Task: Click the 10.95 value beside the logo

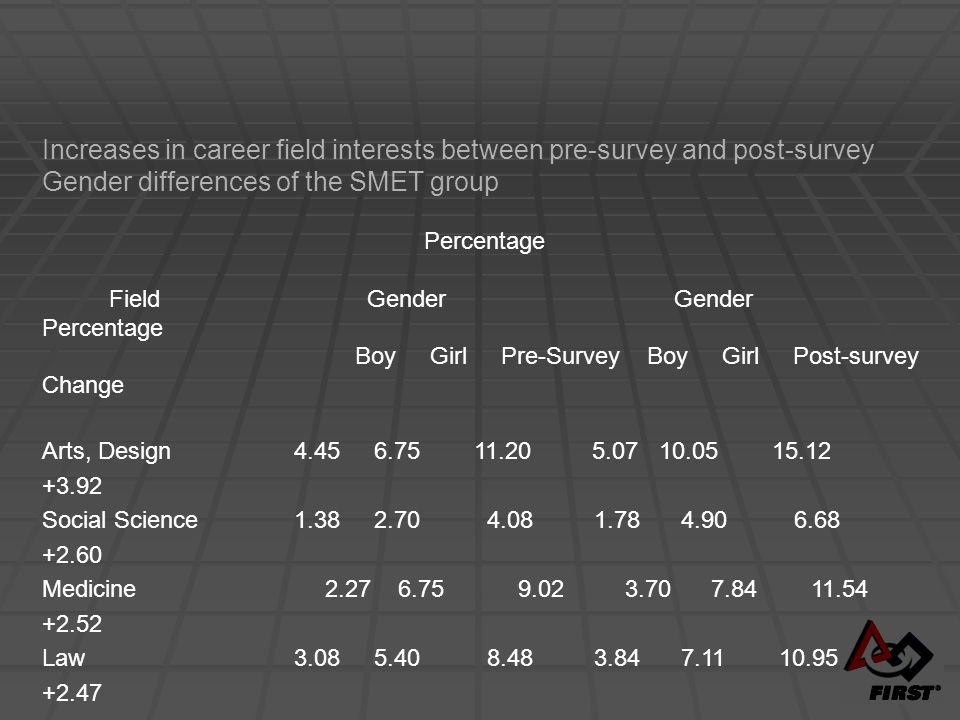Action: (x=808, y=658)
